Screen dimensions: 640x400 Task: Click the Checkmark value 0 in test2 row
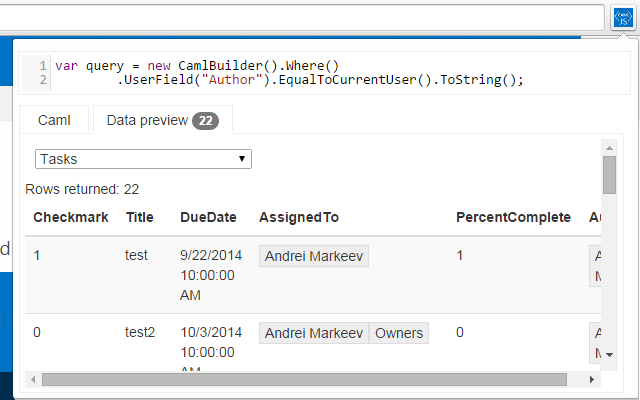coord(37,332)
